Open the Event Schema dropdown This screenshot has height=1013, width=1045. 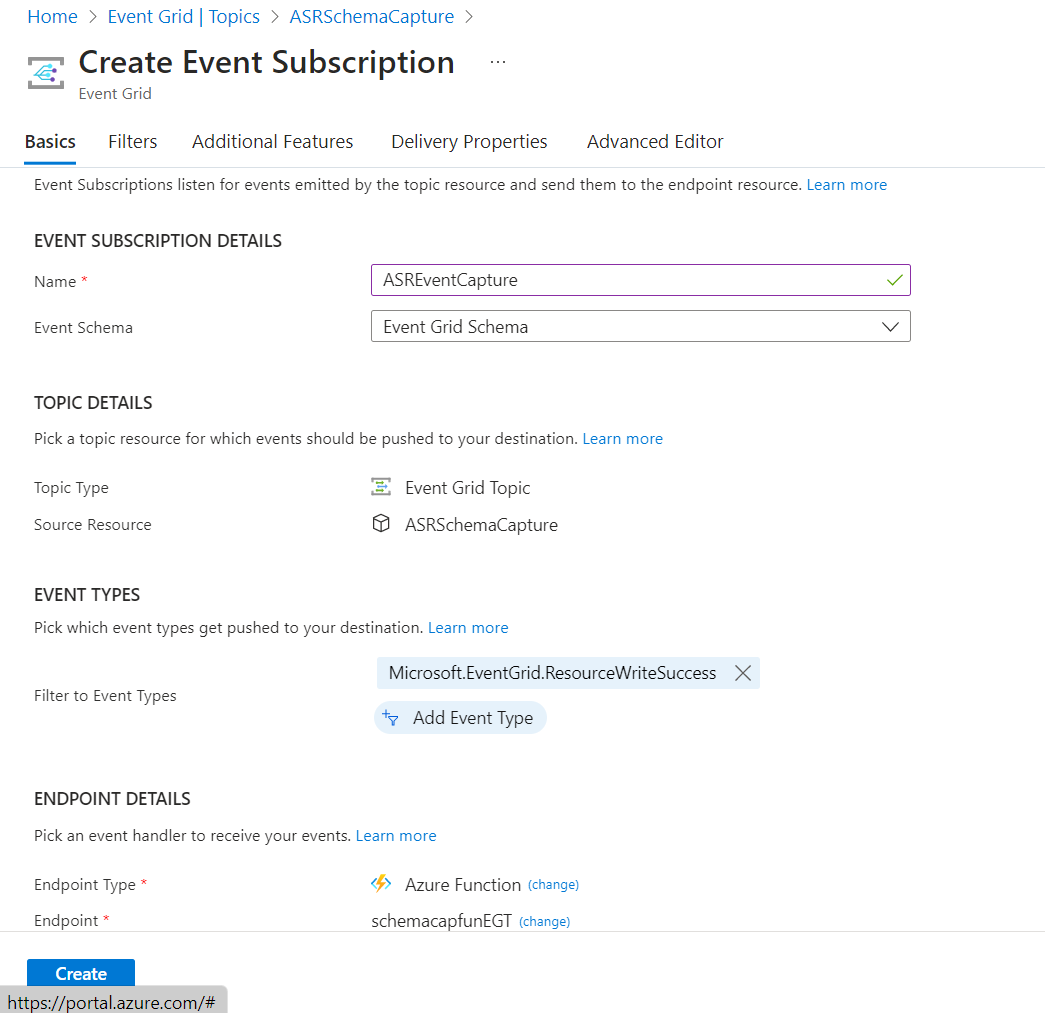[890, 326]
